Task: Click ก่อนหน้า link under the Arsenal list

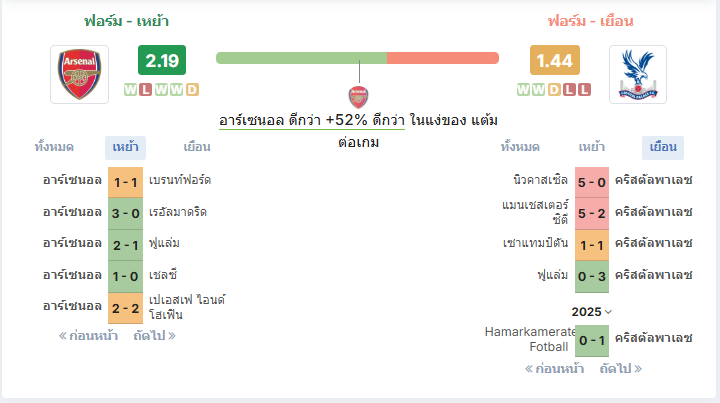Action: pos(88,336)
